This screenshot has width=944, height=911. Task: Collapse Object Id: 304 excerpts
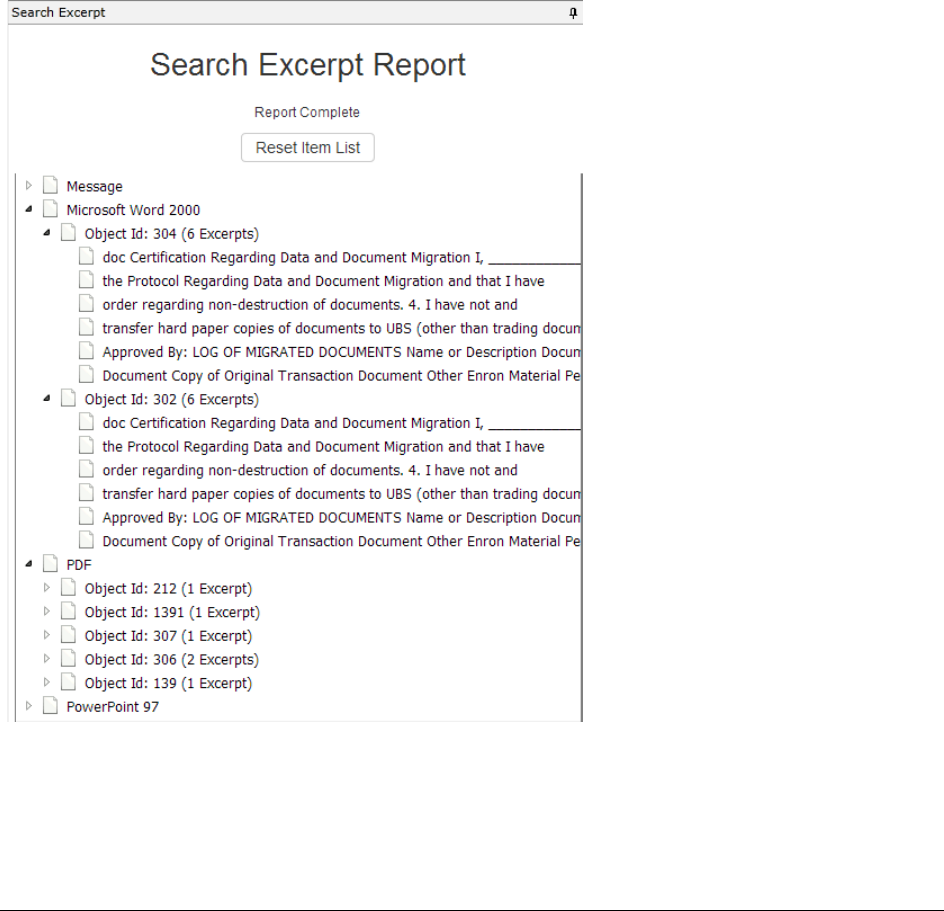pyautogui.click(x=46, y=233)
